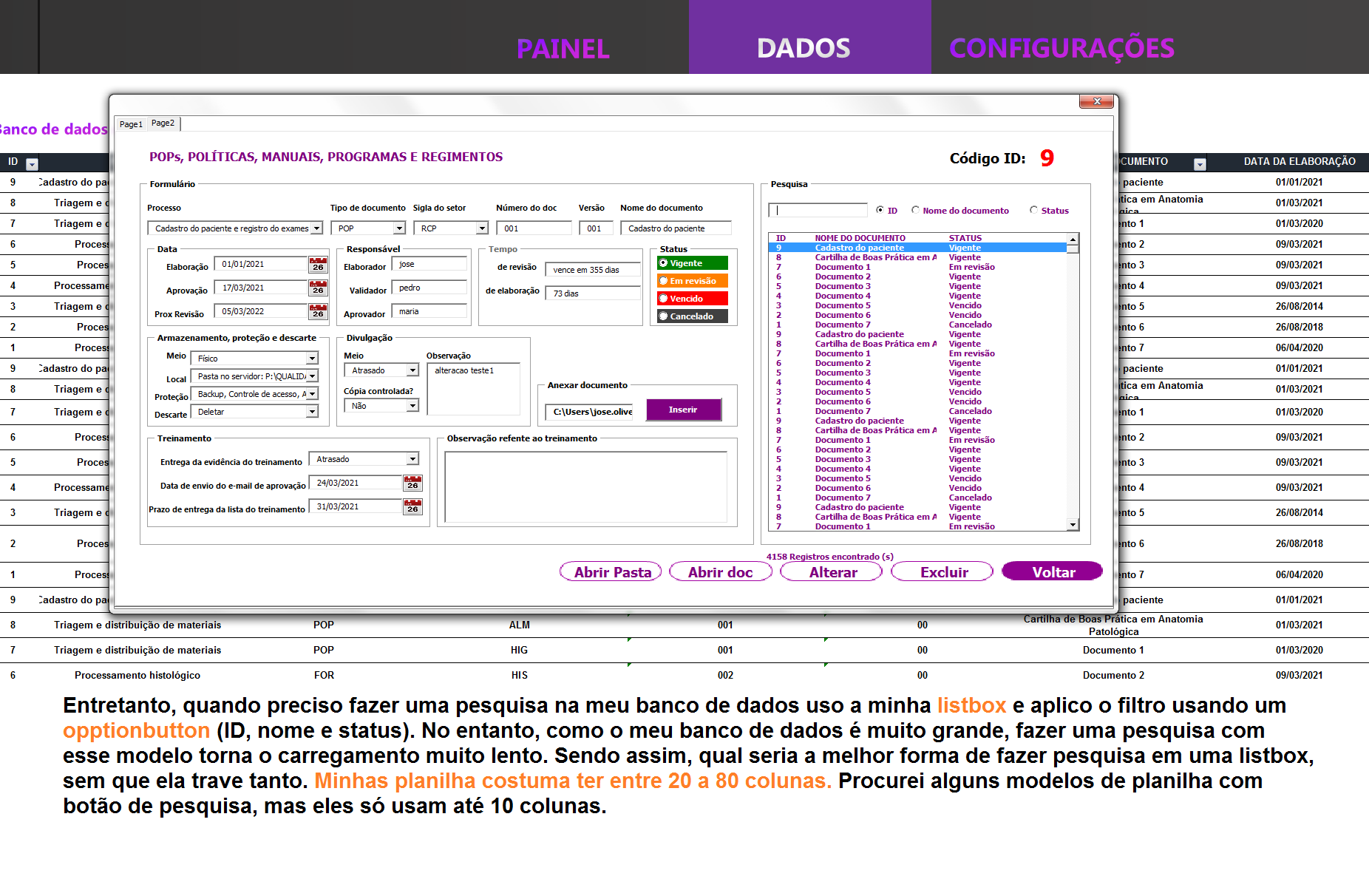This screenshot has width=1369, height=896.
Task: Expand the Divulgação Meio dropdown
Action: click(412, 370)
